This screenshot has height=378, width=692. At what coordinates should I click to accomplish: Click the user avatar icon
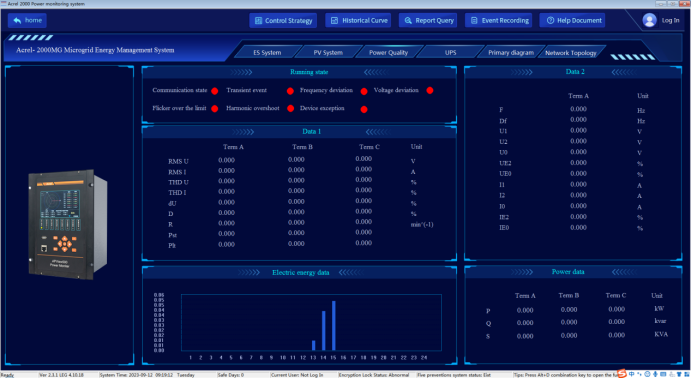pyautogui.click(x=649, y=20)
